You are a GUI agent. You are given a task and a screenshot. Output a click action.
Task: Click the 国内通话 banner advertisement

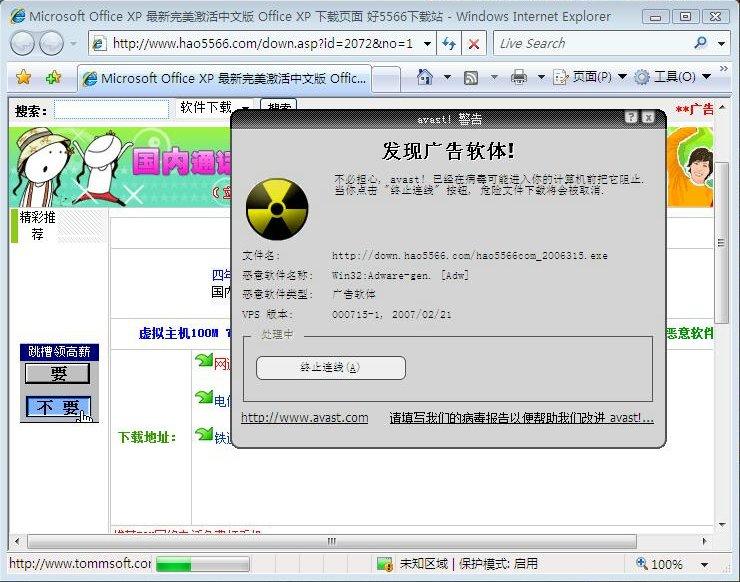tap(120, 167)
